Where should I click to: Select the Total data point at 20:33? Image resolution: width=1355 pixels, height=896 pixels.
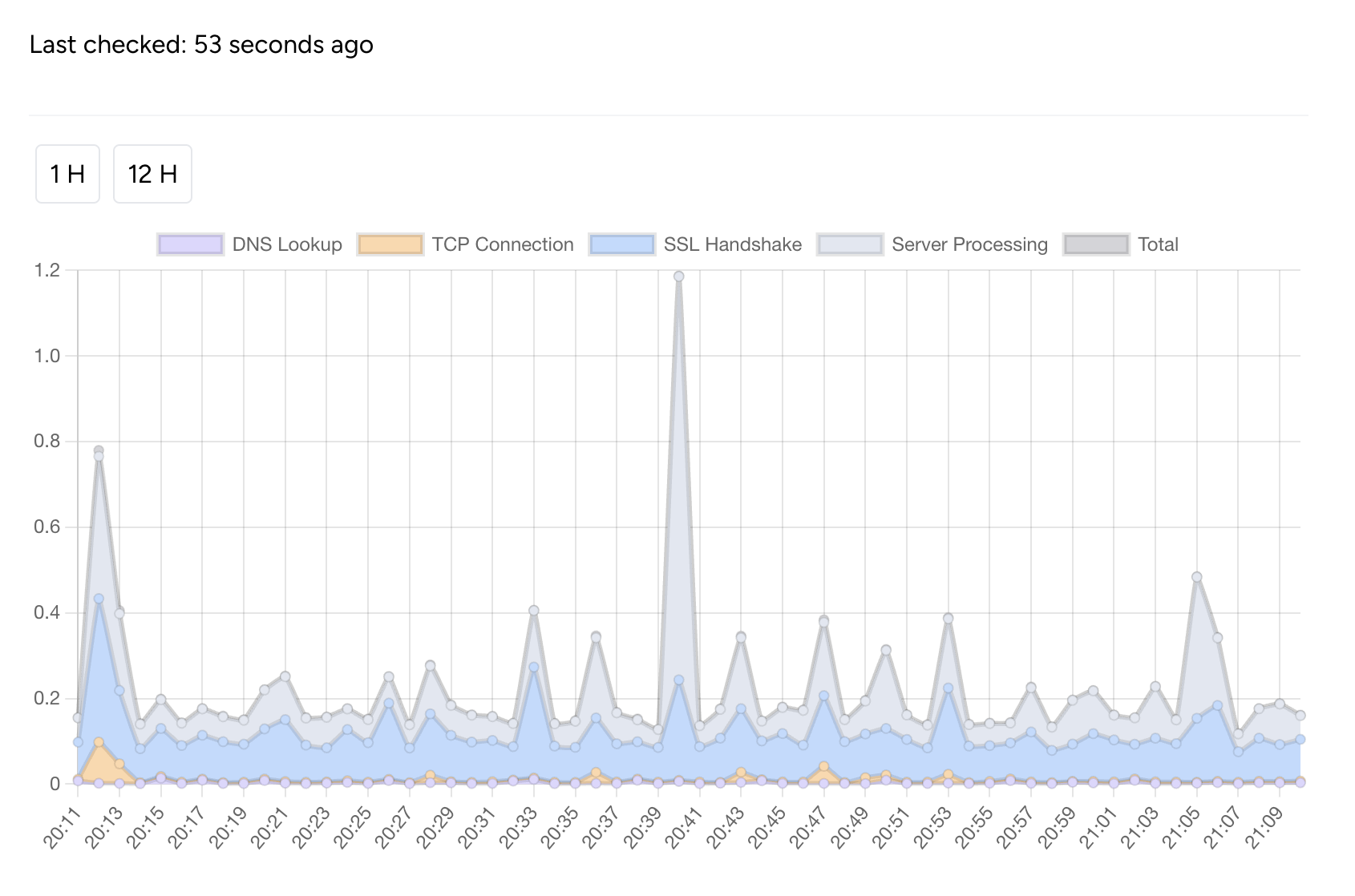(x=534, y=611)
